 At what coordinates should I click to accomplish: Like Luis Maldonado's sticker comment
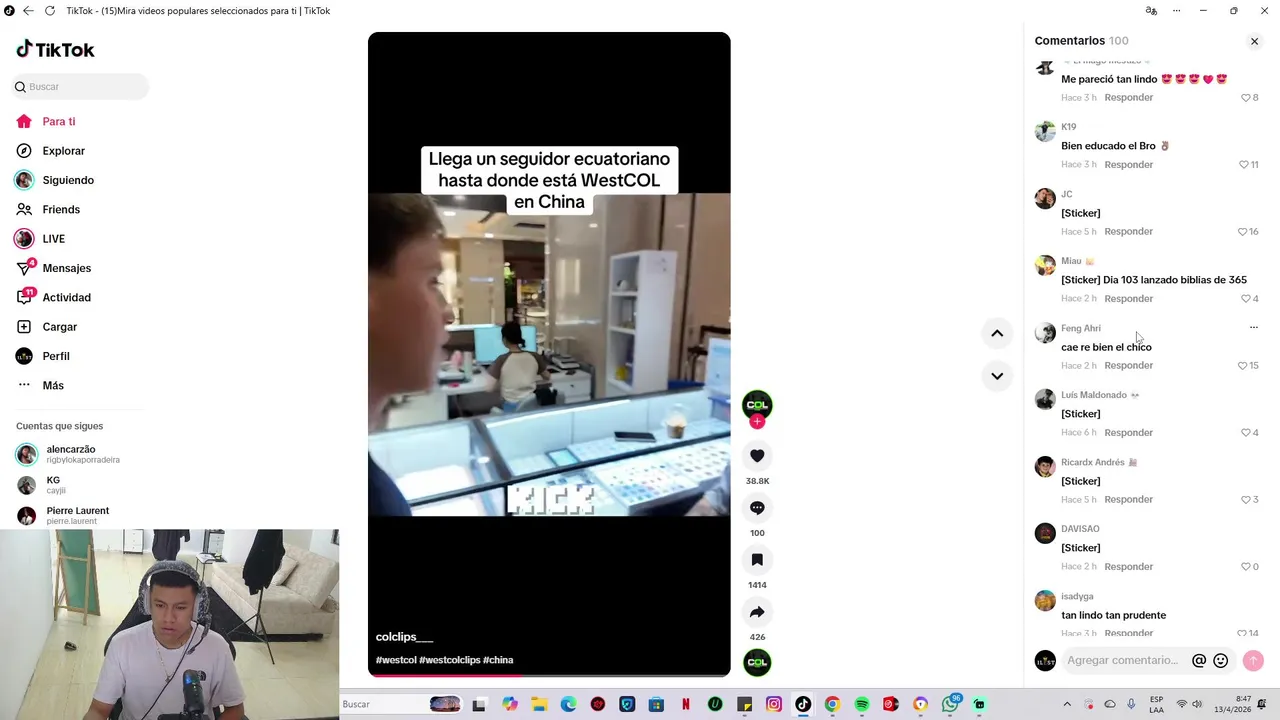coord(1246,433)
